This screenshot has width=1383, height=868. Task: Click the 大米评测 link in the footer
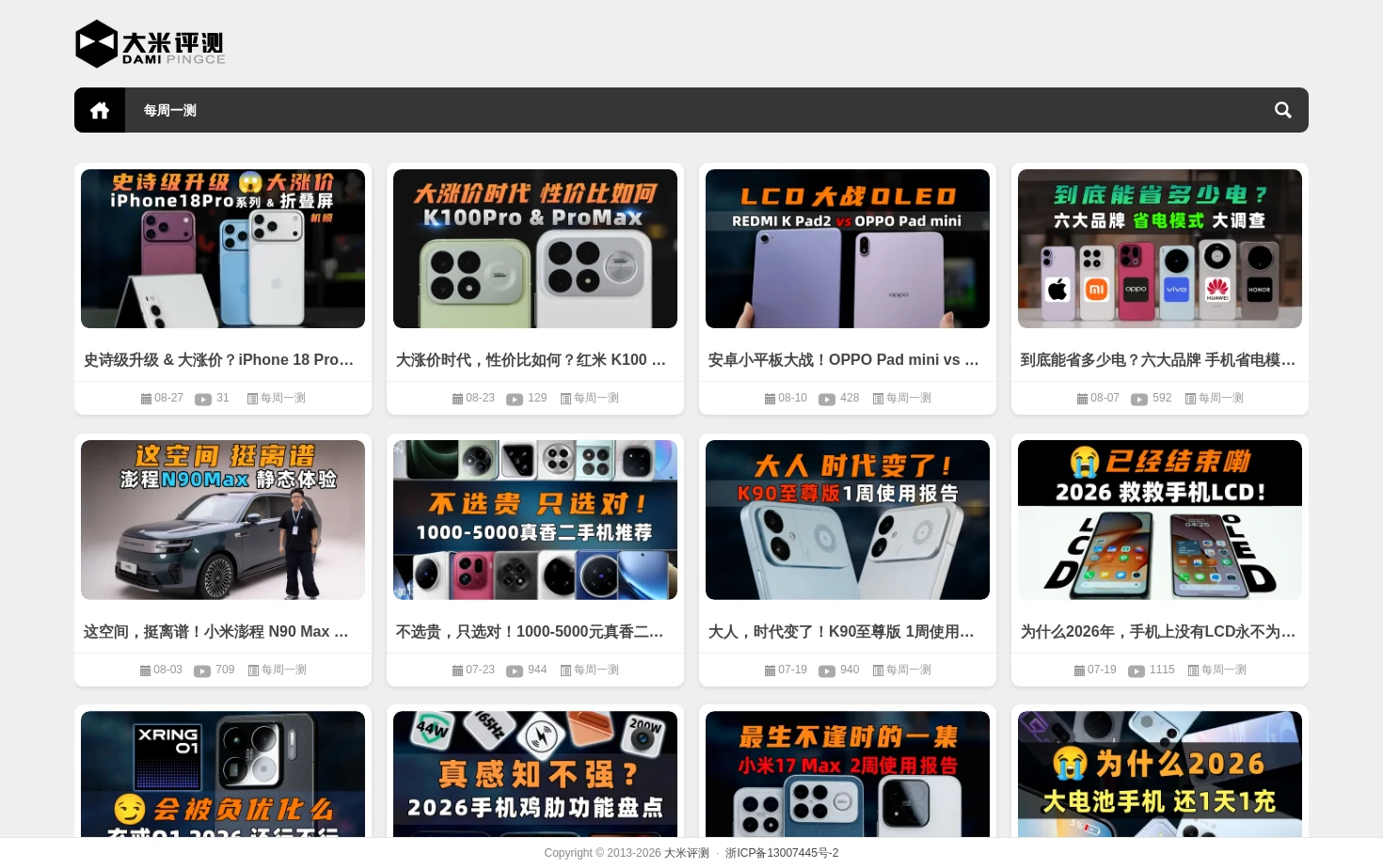(687, 853)
